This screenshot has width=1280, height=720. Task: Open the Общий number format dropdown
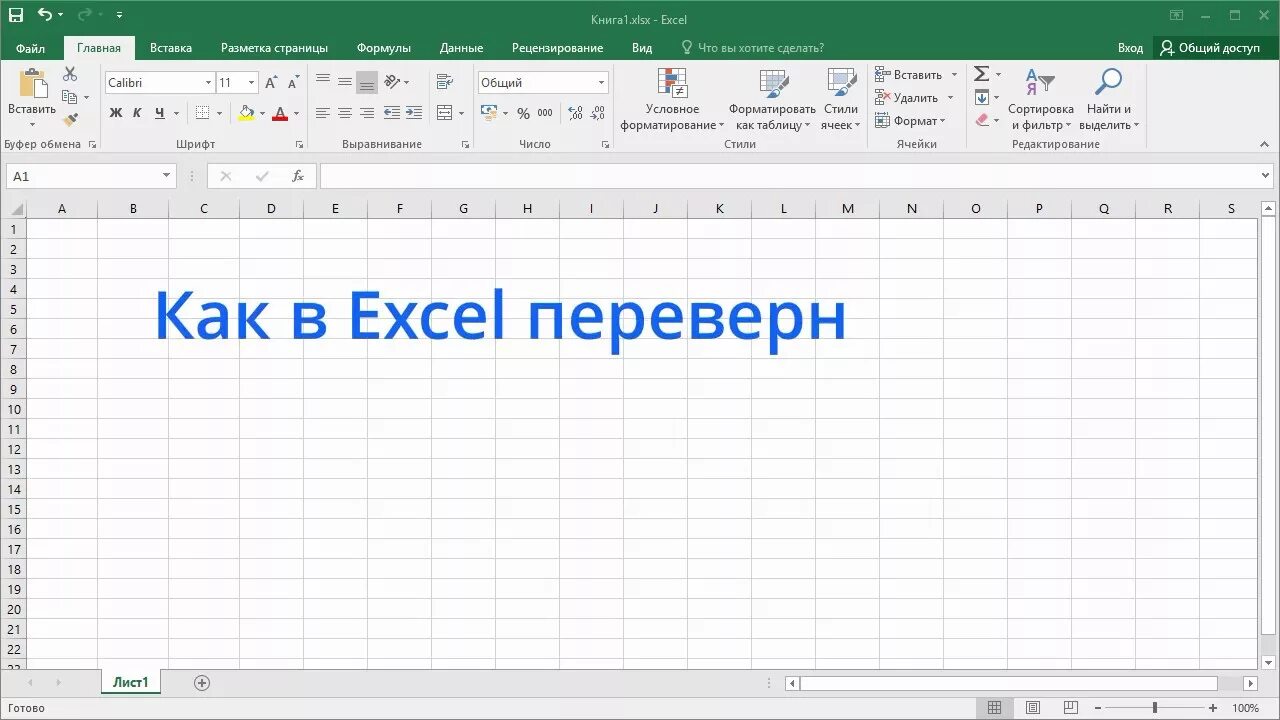[601, 83]
